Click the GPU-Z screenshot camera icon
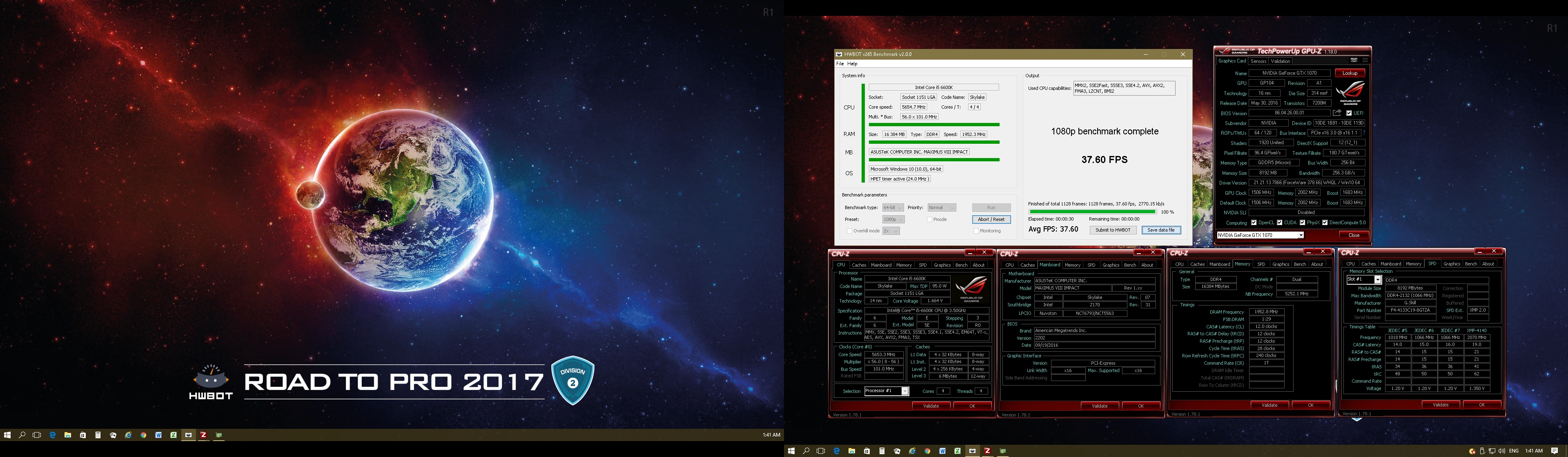The width and height of the screenshot is (1568, 457). [x=1354, y=60]
